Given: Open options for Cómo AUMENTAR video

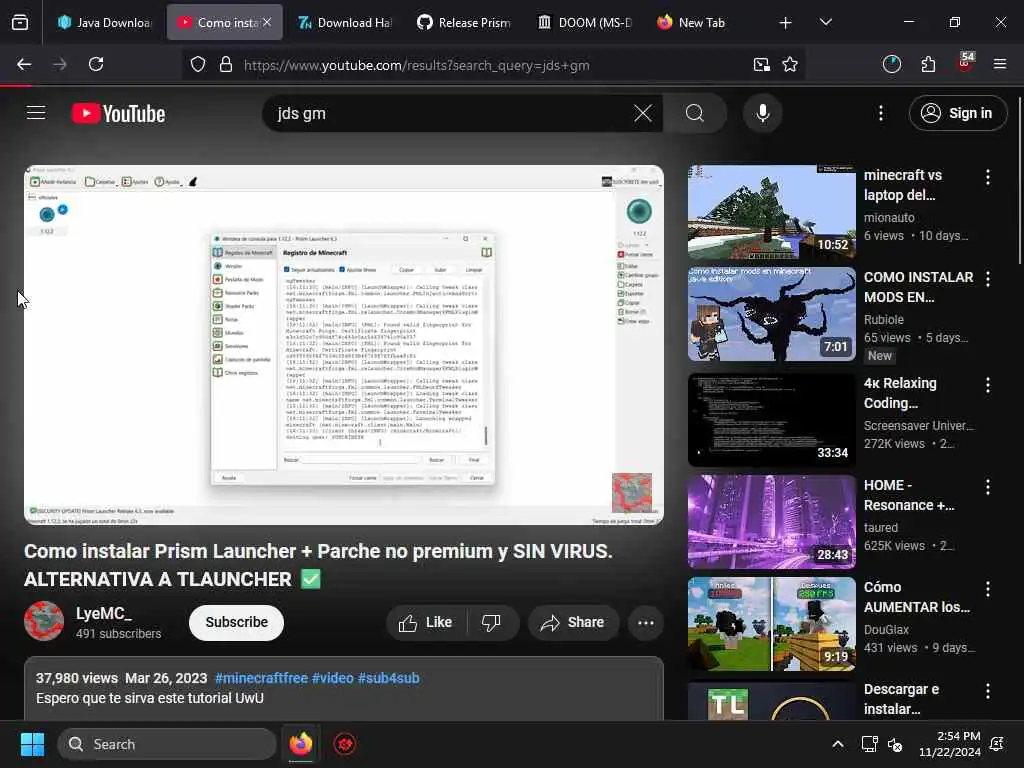Looking at the screenshot, I should [x=987, y=589].
